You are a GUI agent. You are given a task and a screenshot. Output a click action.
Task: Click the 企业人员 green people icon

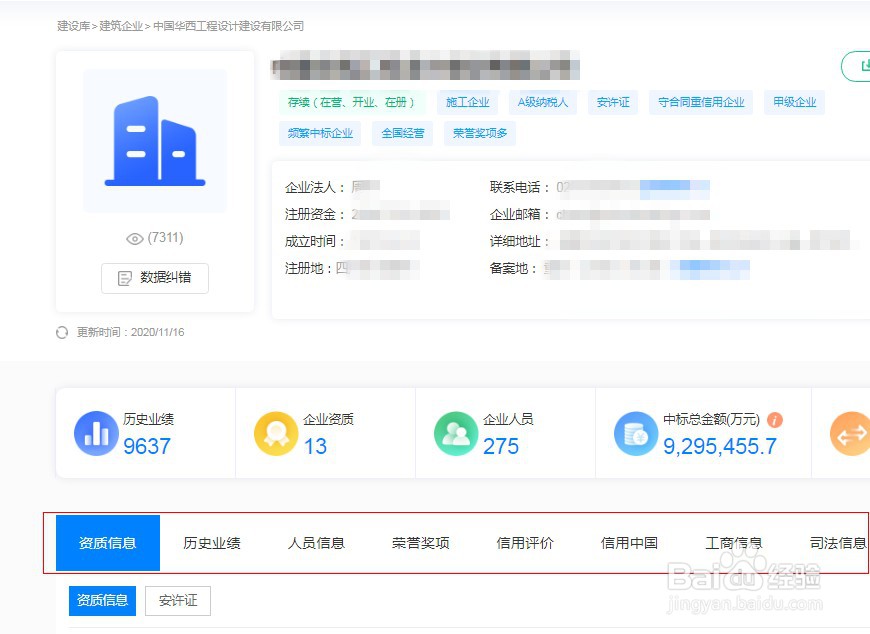[456, 432]
